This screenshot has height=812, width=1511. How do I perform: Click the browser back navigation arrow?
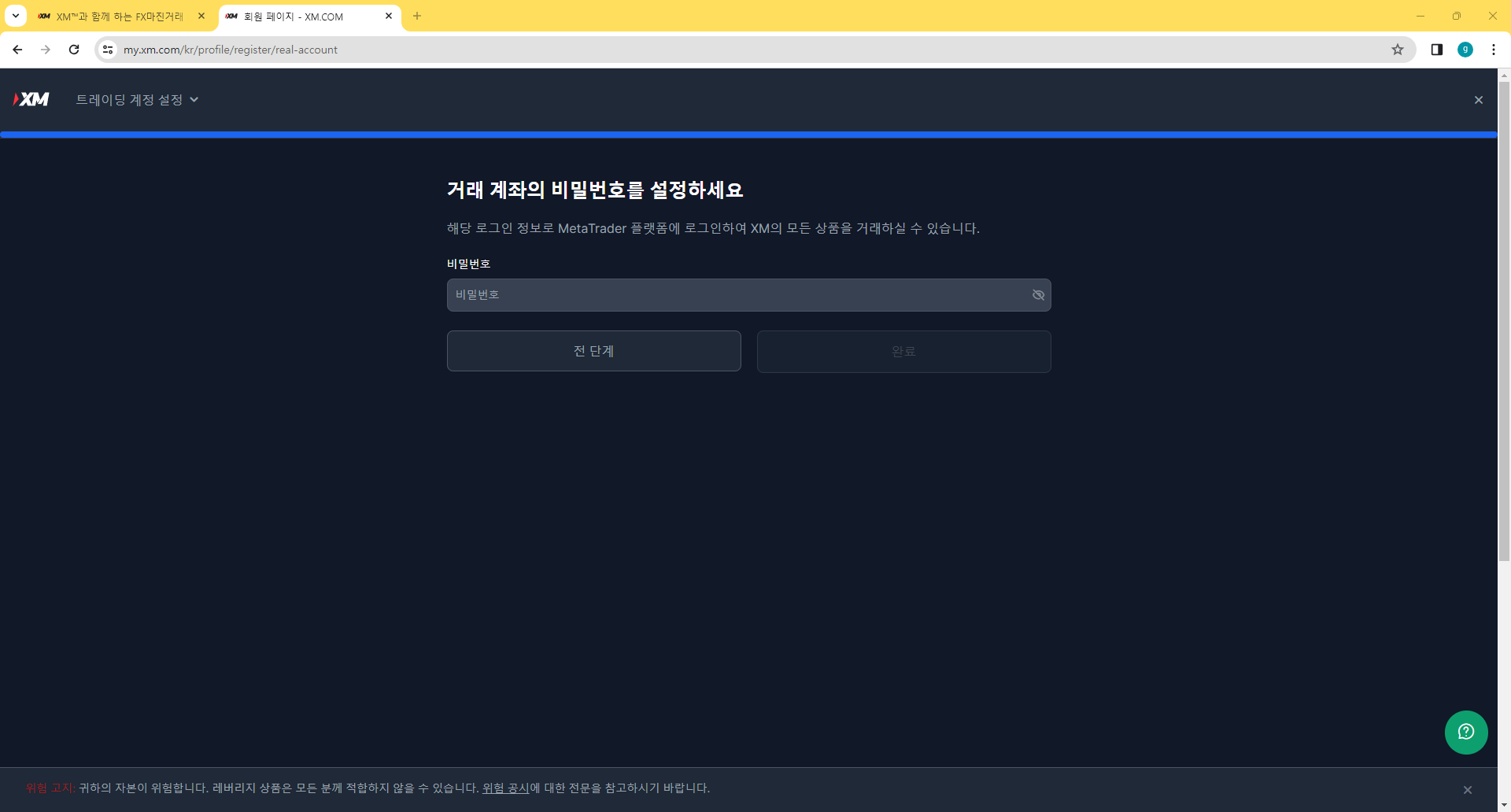tap(17, 49)
